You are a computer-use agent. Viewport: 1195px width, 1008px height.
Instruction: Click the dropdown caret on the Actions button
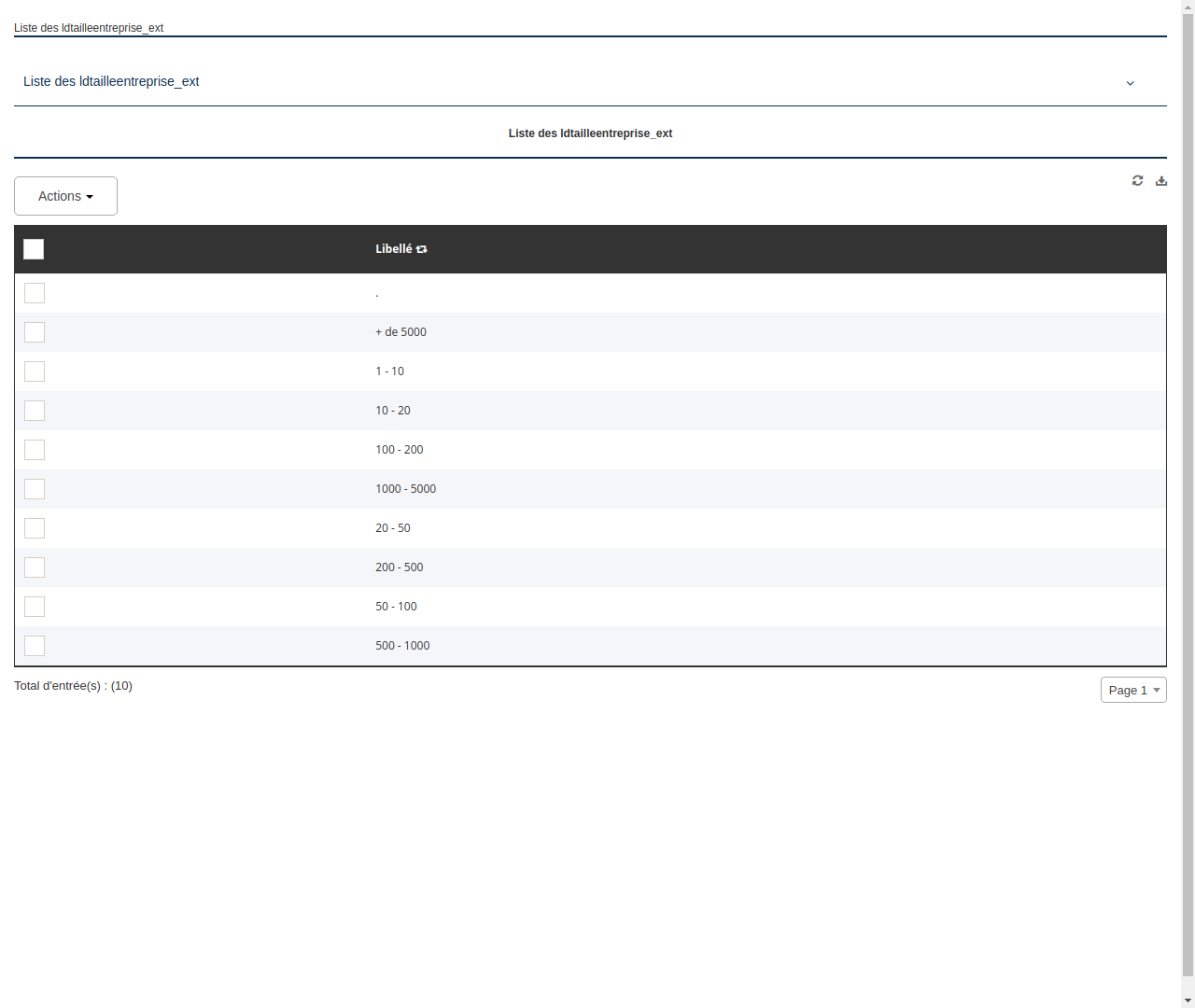point(91,196)
